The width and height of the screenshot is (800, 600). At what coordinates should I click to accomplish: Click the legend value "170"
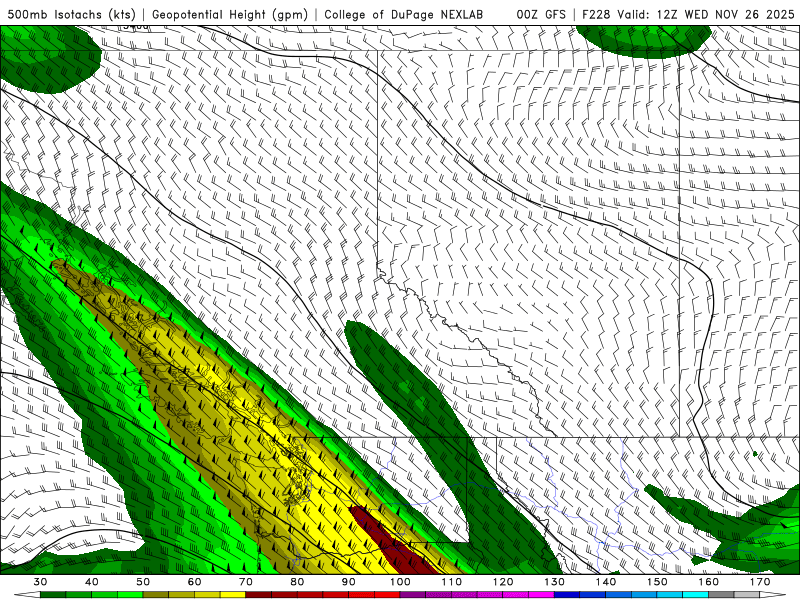click(x=760, y=582)
